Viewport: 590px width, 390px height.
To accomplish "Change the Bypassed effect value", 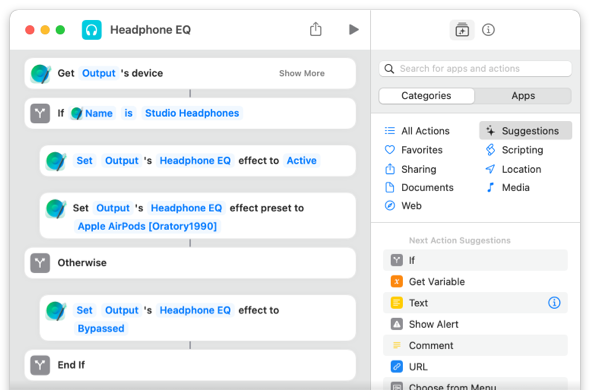I will (x=101, y=329).
